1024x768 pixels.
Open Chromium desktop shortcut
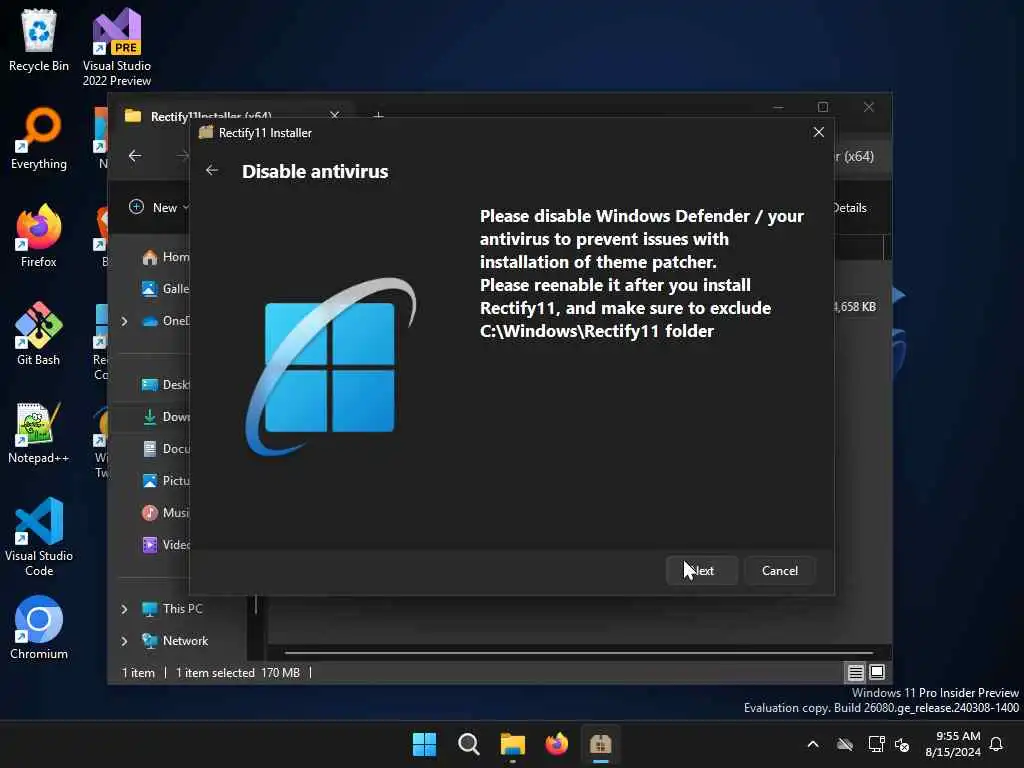click(x=39, y=628)
